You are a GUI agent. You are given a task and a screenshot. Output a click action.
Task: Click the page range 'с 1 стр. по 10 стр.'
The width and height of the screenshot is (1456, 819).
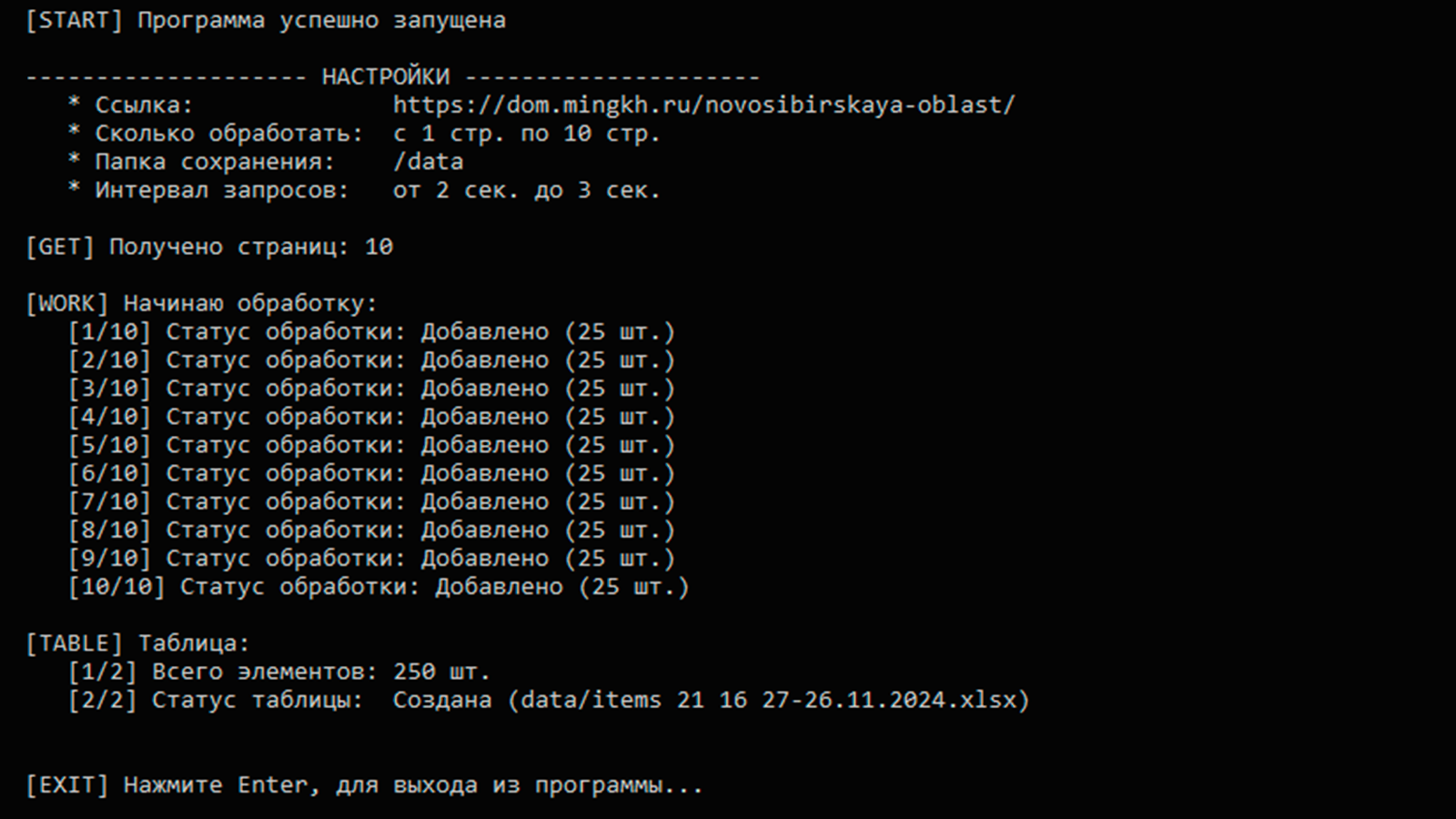(x=526, y=134)
